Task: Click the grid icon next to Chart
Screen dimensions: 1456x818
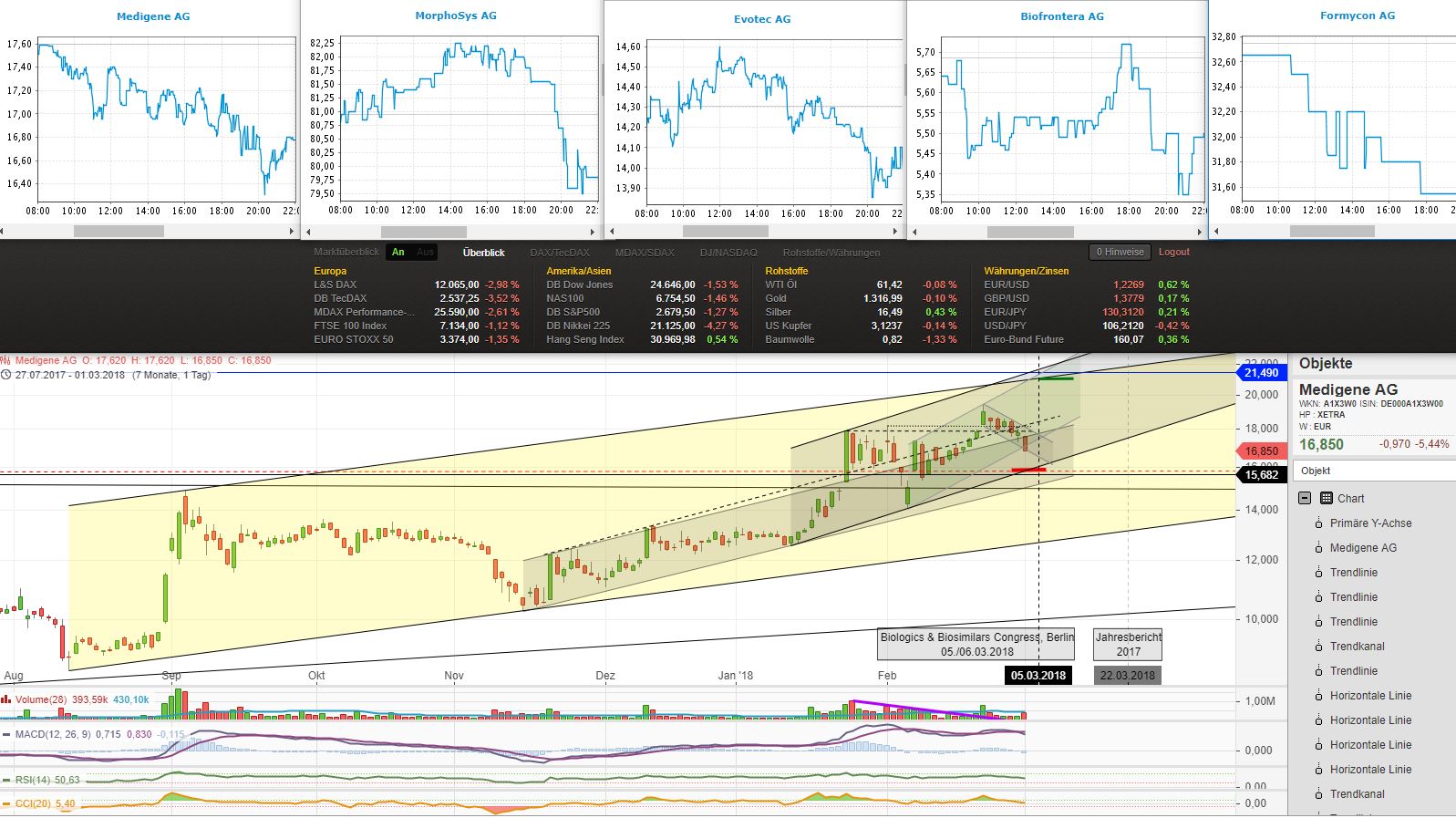Action: [1326, 498]
